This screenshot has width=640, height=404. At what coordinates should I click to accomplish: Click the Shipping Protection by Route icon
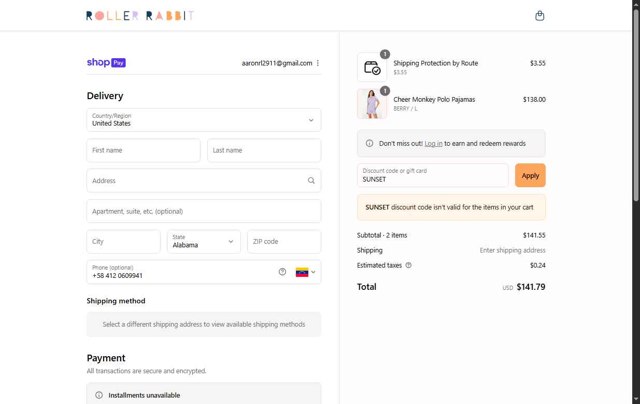click(x=372, y=67)
